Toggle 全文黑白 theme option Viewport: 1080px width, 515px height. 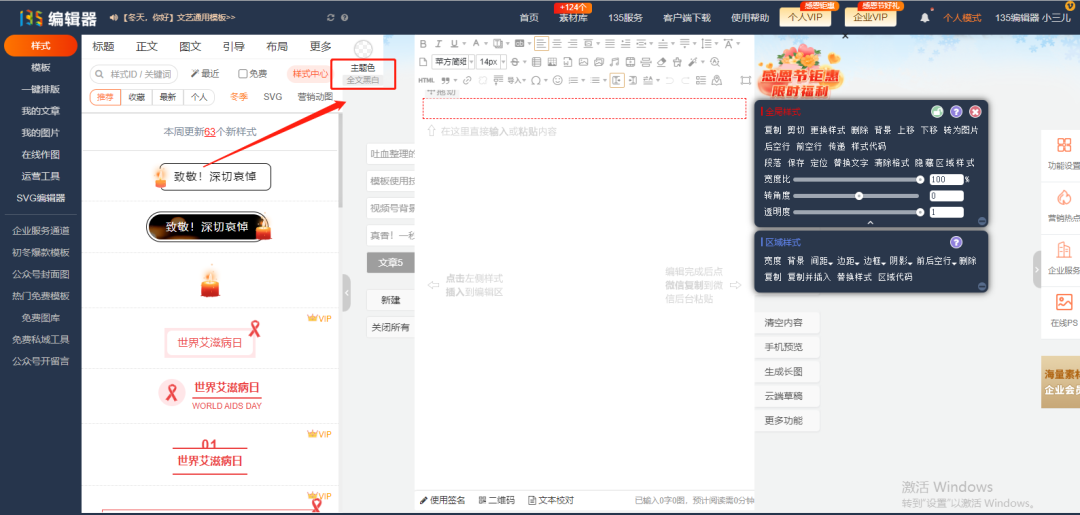[x=362, y=80]
